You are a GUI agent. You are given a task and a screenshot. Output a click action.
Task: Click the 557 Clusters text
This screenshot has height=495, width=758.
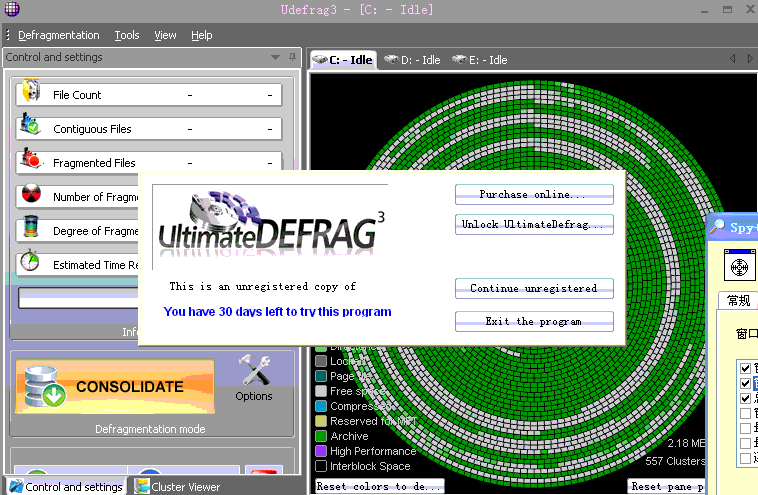pos(675,461)
